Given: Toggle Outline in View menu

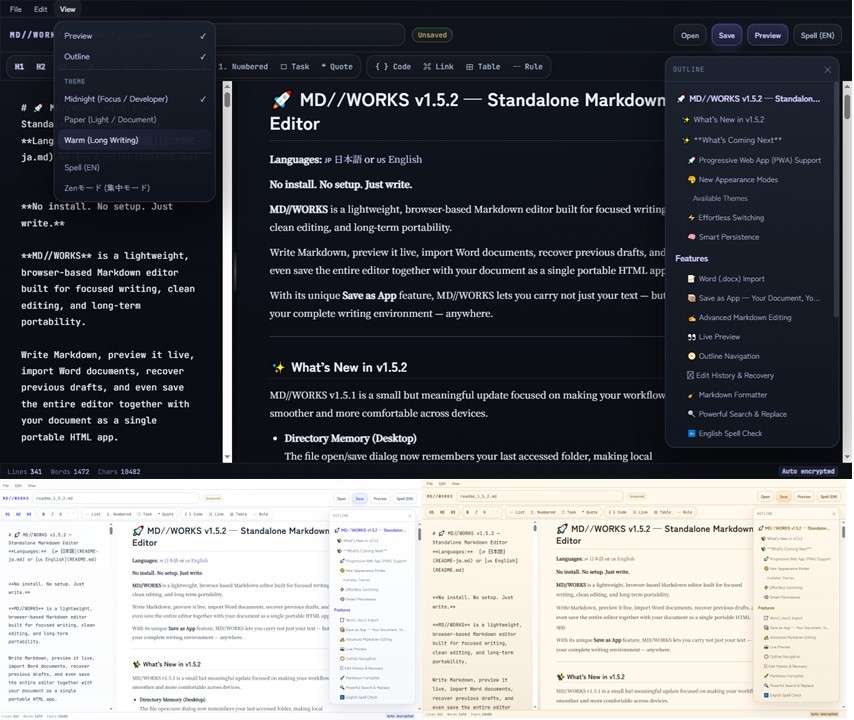Looking at the screenshot, I should click(x=135, y=57).
